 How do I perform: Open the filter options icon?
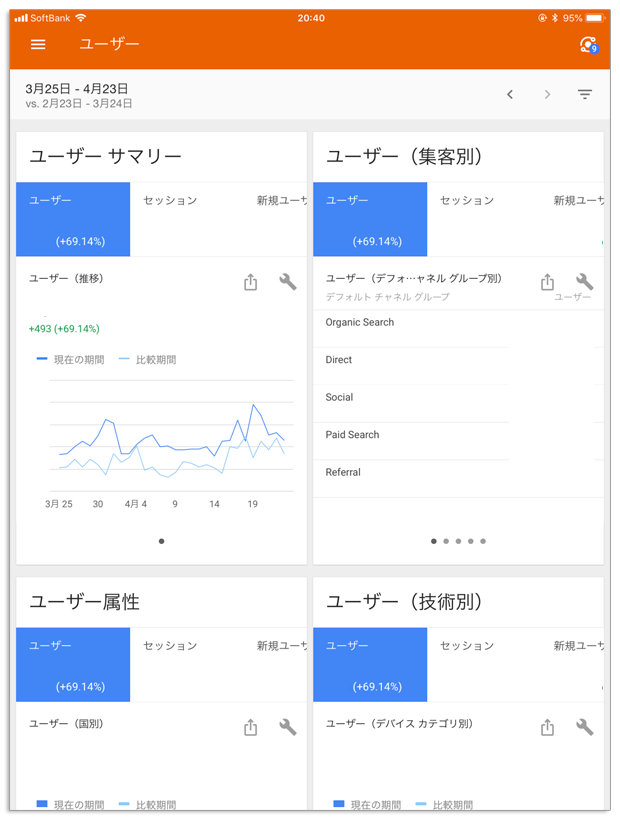click(x=584, y=95)
